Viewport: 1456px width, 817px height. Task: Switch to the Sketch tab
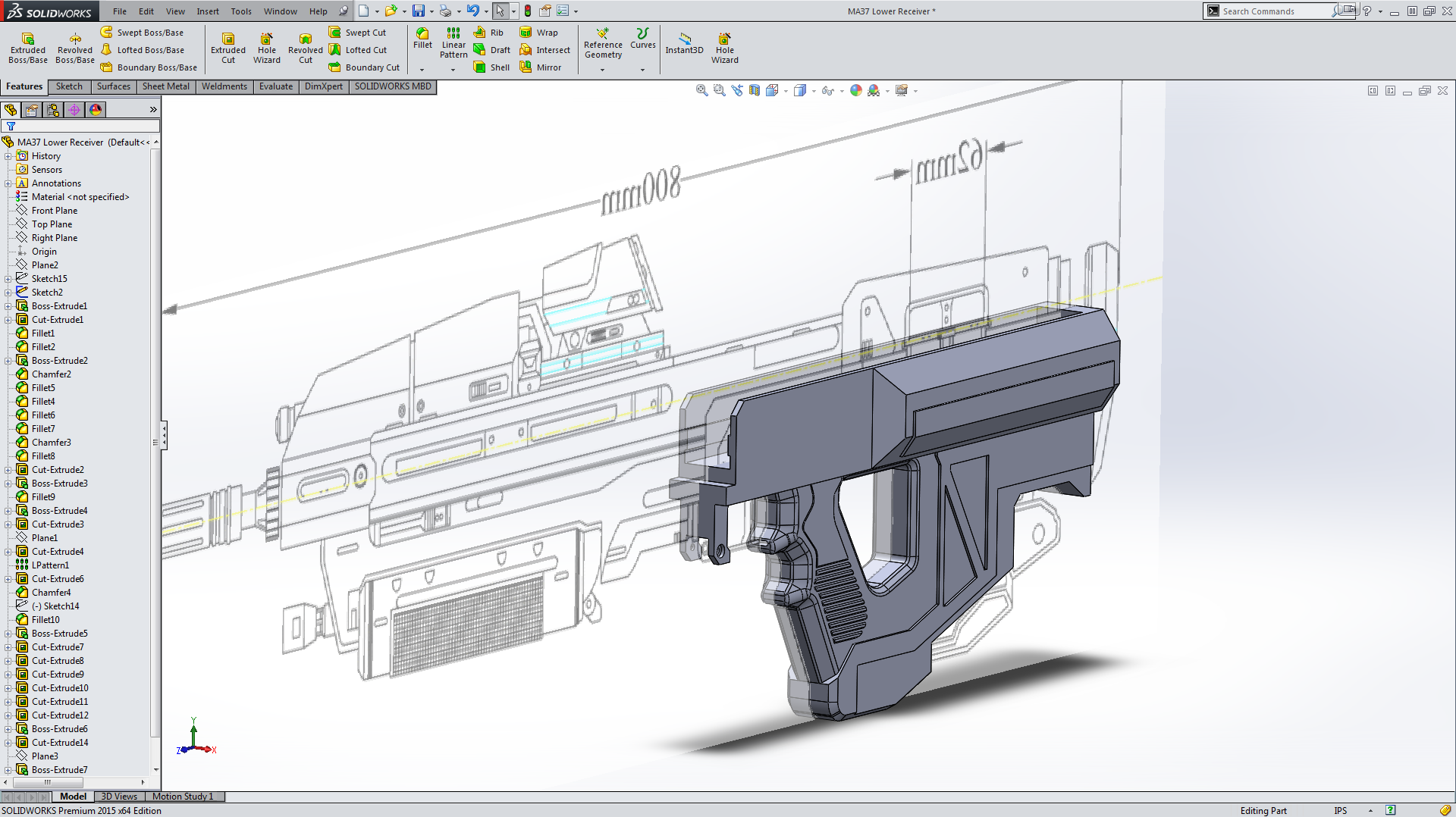coord(69,86)
